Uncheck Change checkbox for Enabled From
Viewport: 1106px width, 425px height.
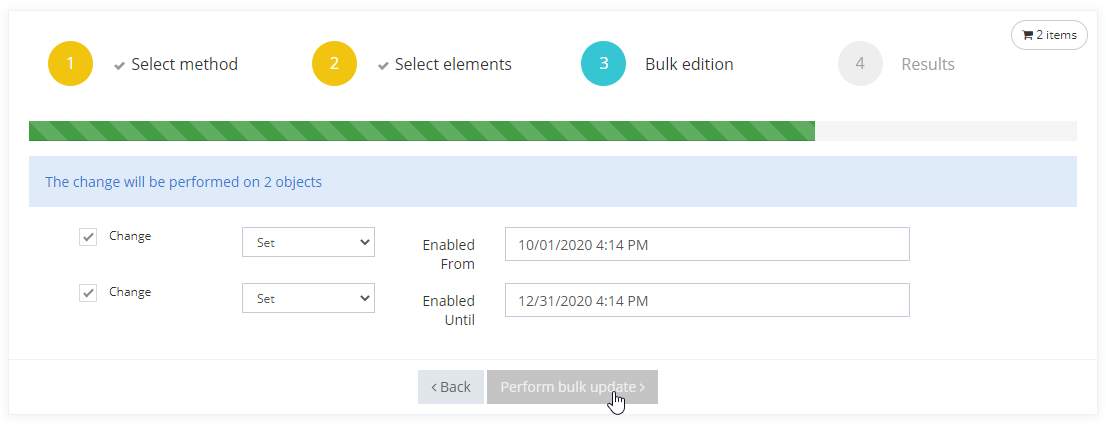[88, 237]
